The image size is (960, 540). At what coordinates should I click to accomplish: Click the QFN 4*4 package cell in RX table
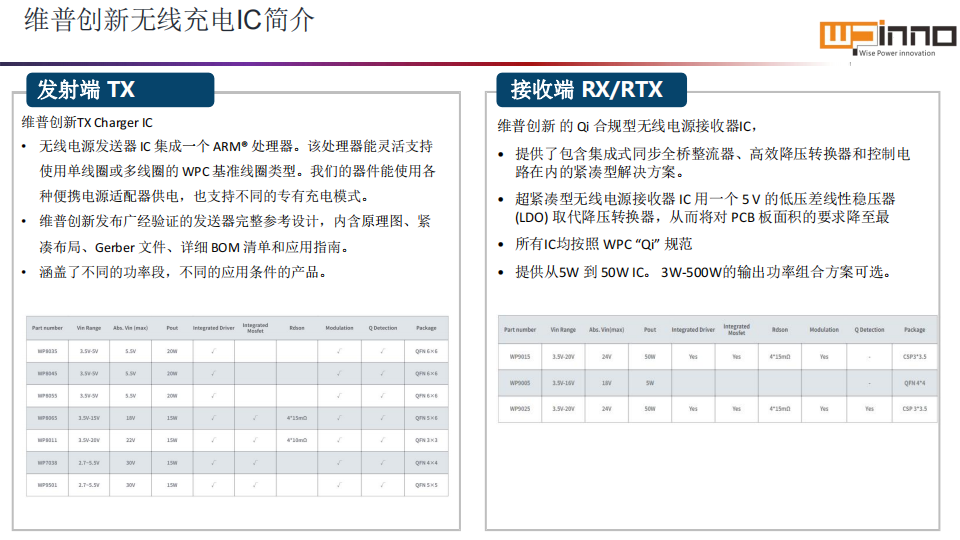click(x=915, y=383)
